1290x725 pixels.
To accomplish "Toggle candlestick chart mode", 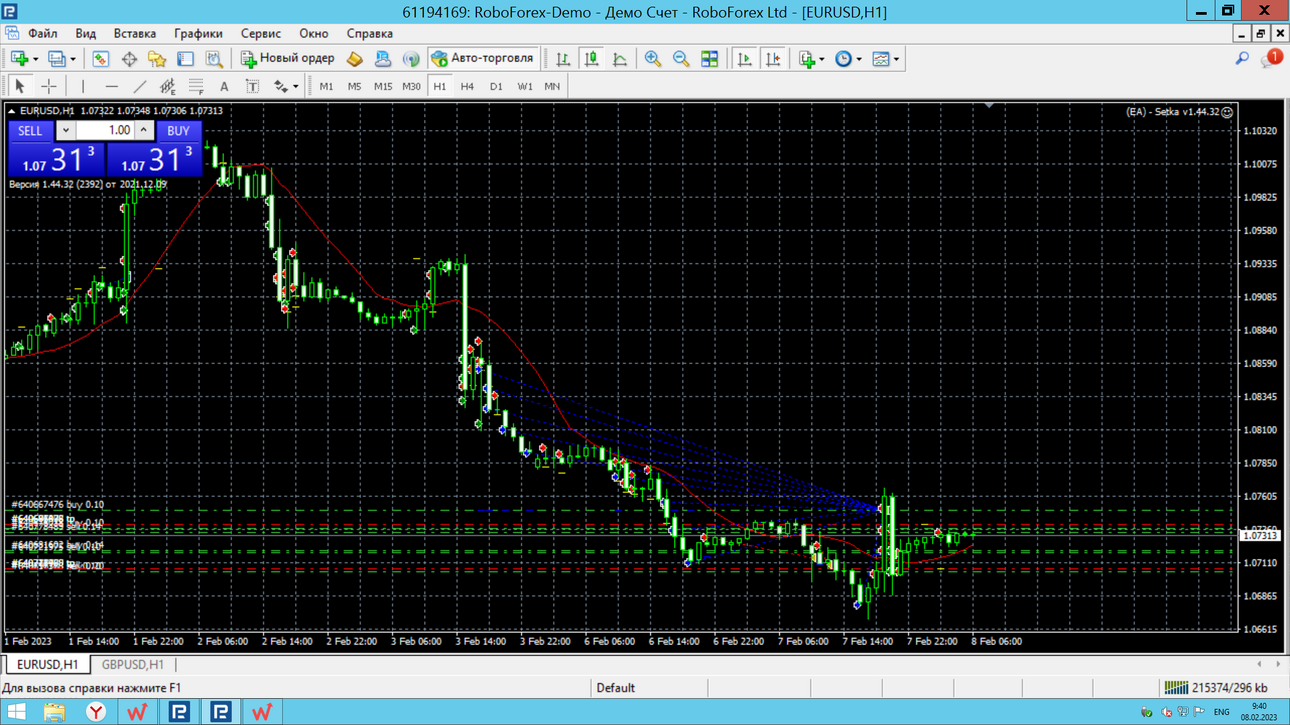I will pyautogui.click(x=592, y=59).
